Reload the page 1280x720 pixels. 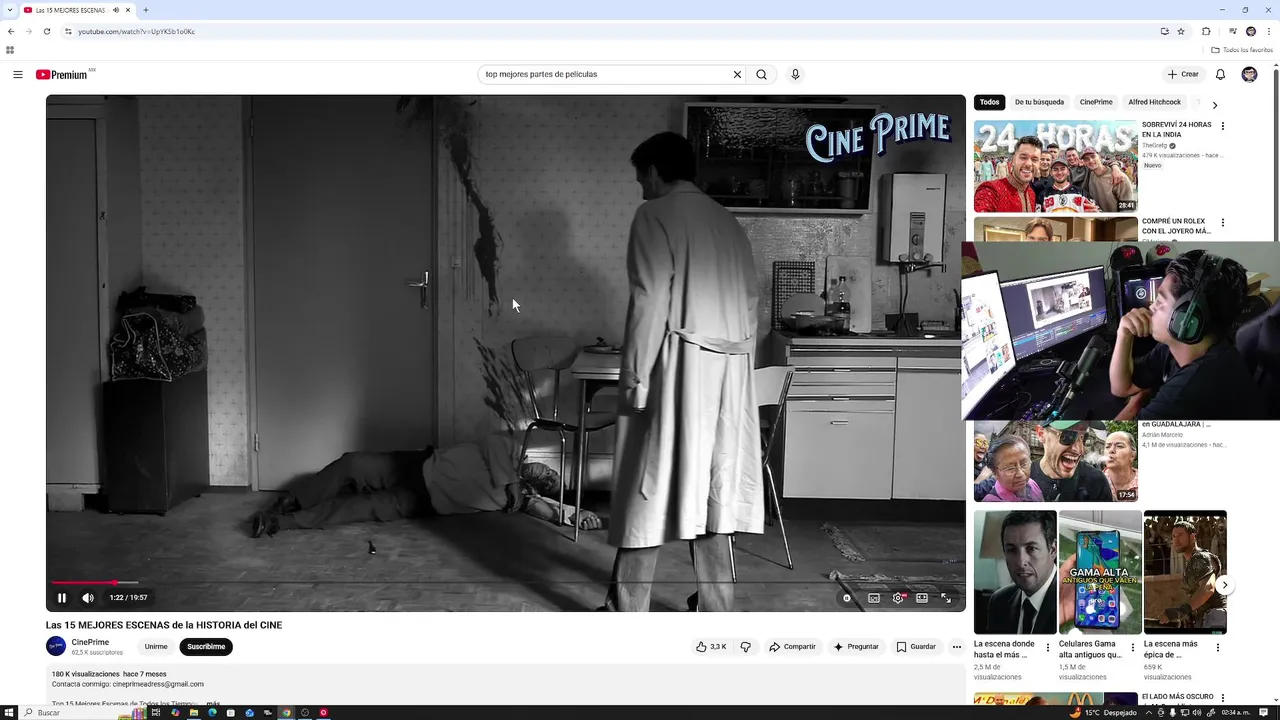[46, 31]
